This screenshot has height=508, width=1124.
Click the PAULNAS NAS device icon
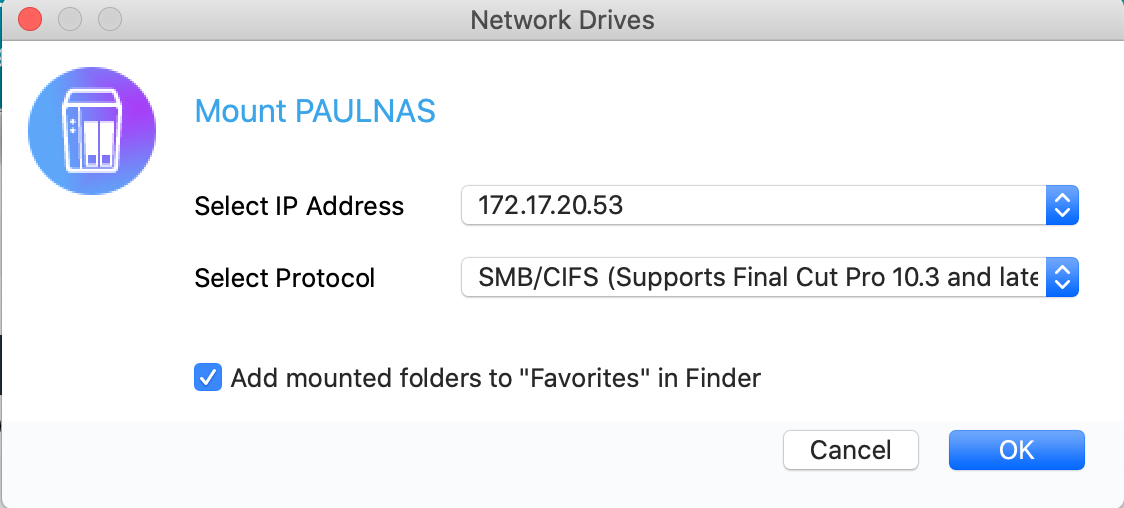click(x=92, y=131)
